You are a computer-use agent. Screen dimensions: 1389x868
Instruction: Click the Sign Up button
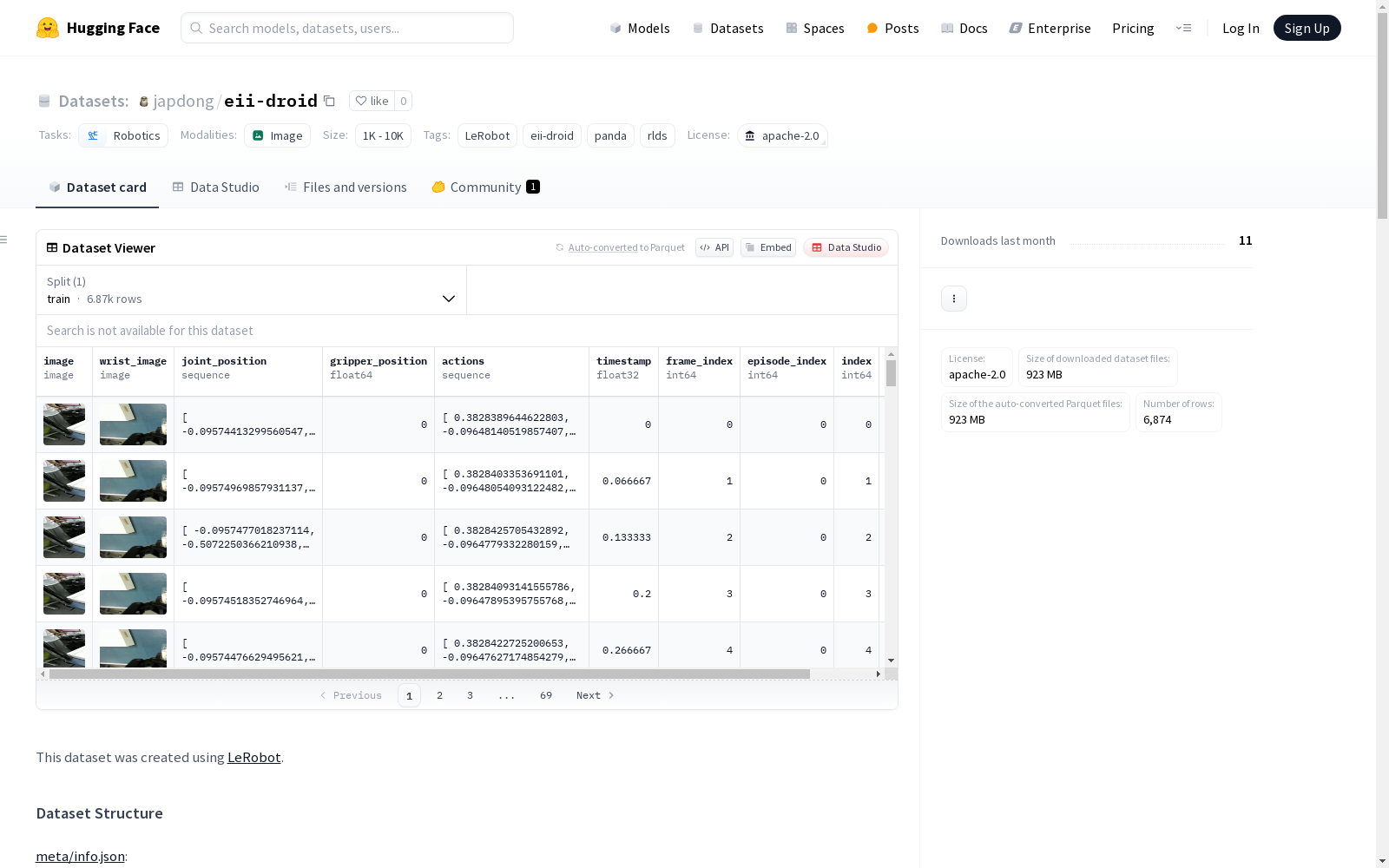[x=1307, y=28]
